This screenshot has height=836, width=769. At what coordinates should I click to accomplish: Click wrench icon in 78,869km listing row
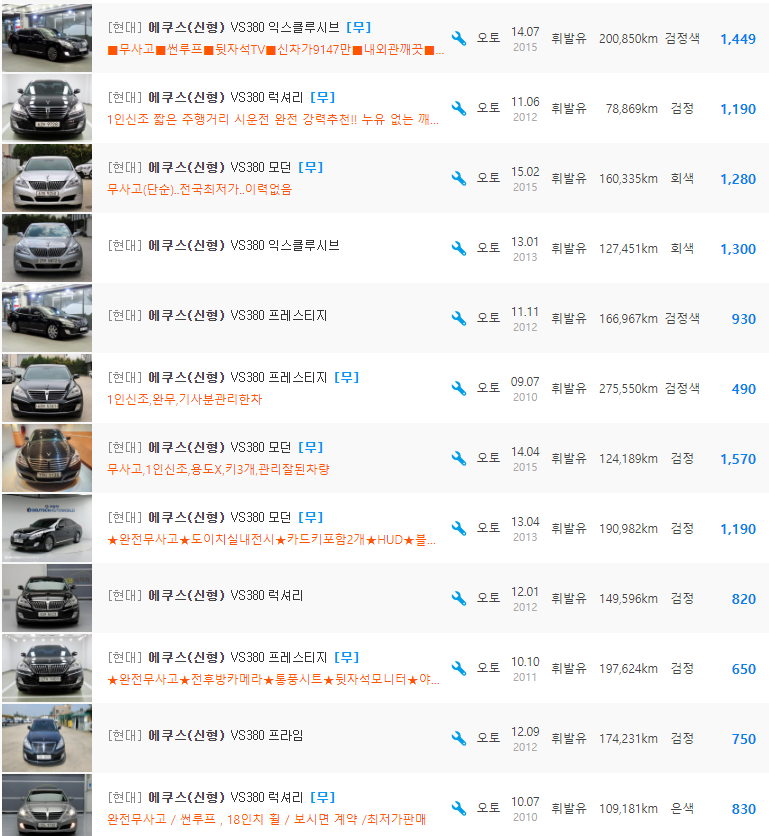coord(459,108)
